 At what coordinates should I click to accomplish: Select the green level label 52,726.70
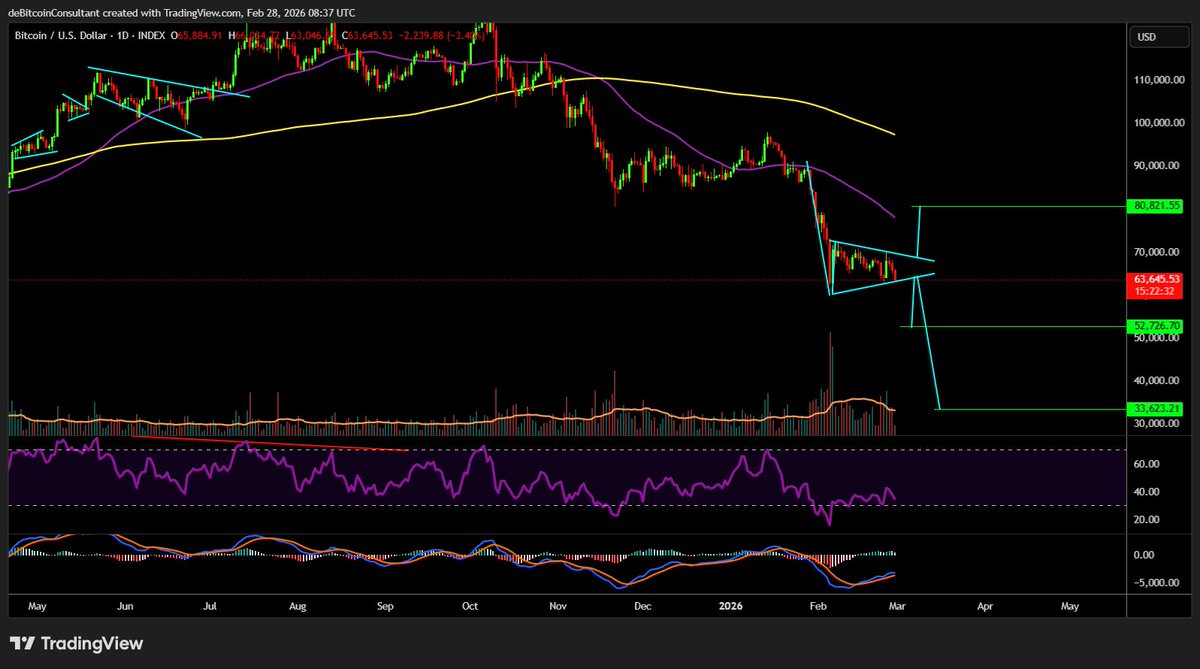[x=1157, y=325]
